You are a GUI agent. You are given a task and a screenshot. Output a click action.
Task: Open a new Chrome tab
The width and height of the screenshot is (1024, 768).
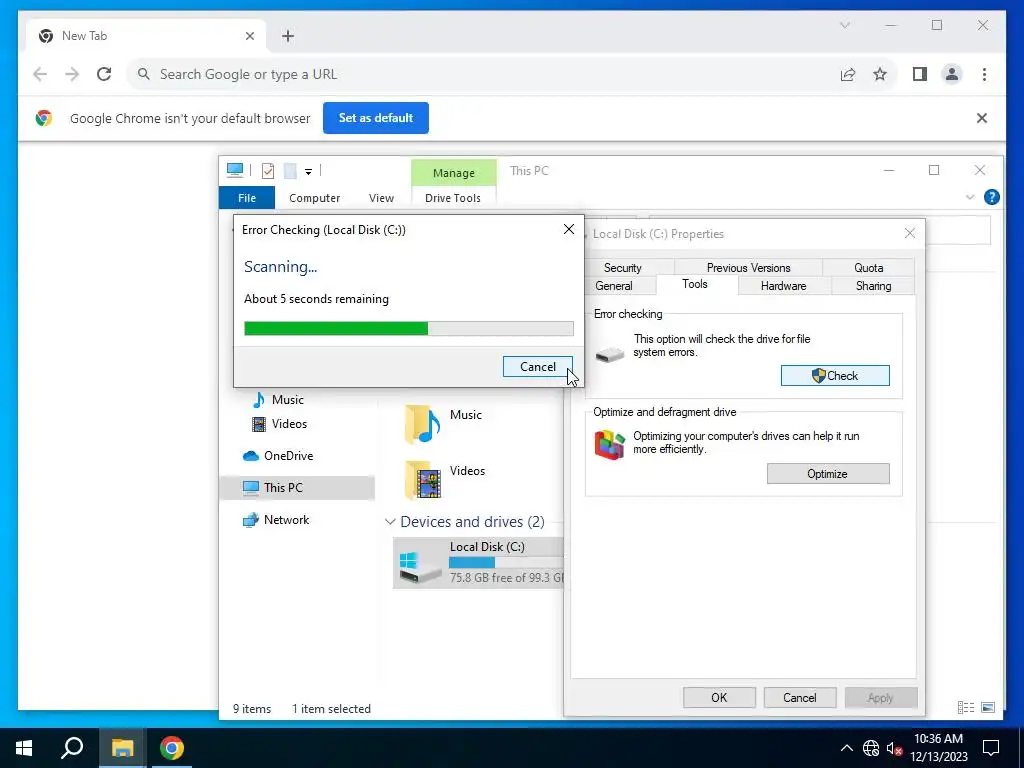point(288,36)
